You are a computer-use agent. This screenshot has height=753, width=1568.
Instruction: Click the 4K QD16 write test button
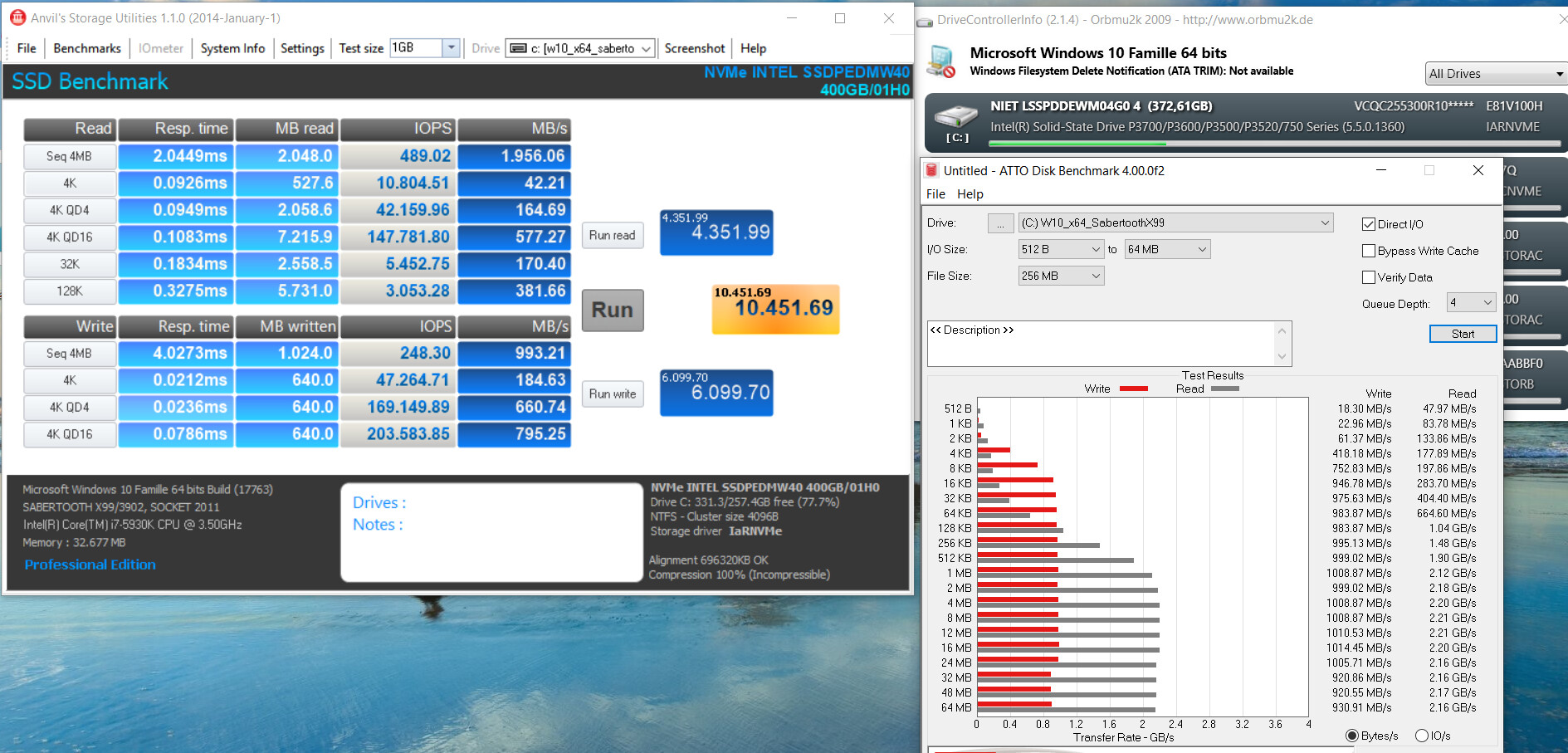(70, 434)
